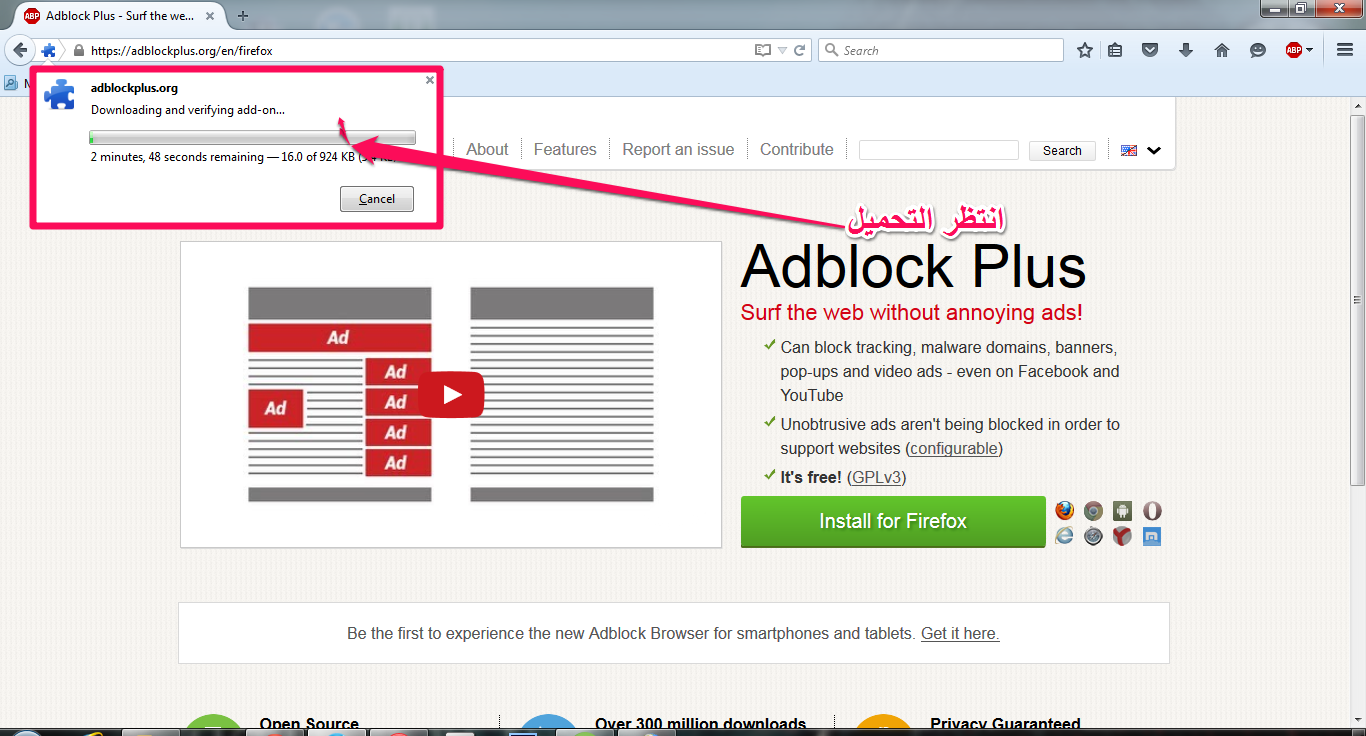The image size is (1366, 736).
Task: Open the Firefox hamburger menu
Action: point(1345,50)
